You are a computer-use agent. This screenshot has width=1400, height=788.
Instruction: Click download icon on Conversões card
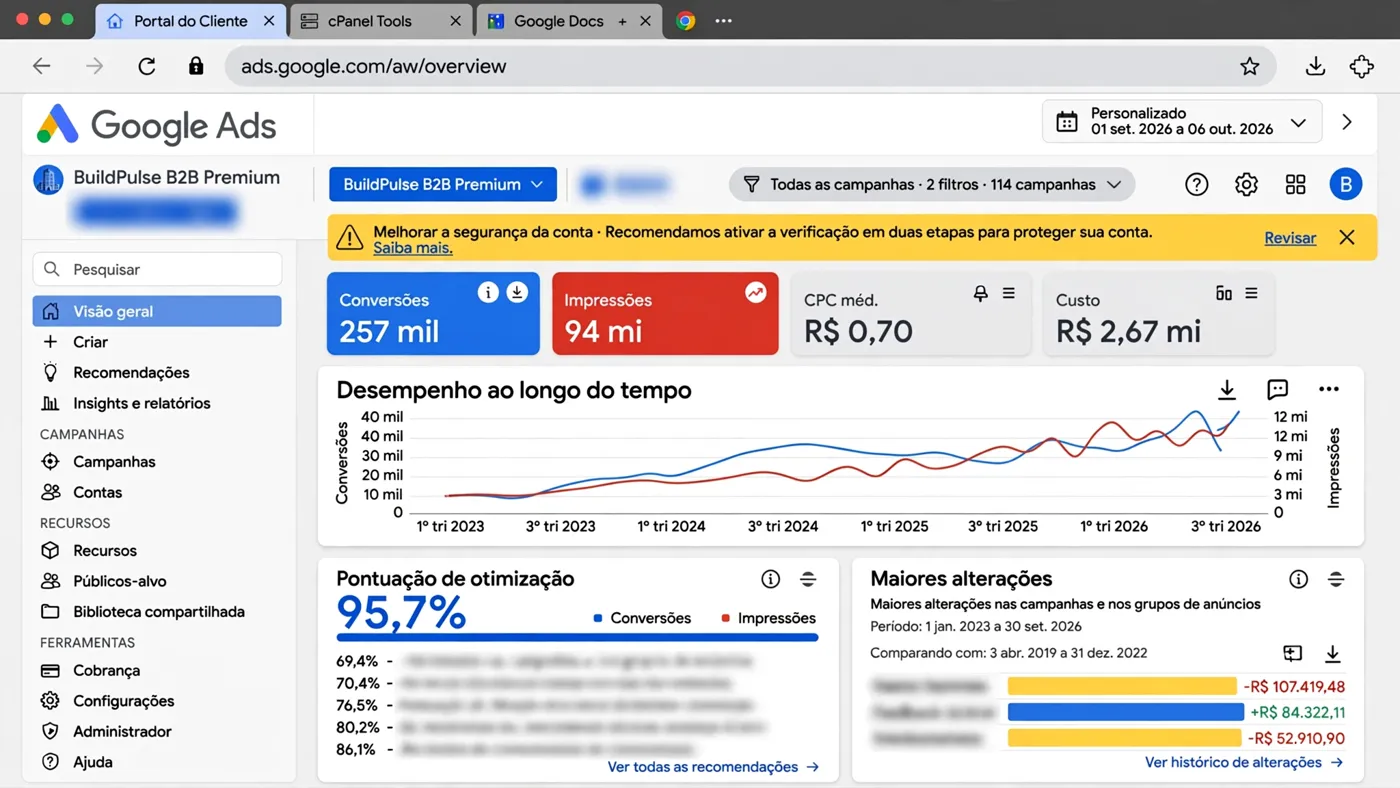point(517,292)
